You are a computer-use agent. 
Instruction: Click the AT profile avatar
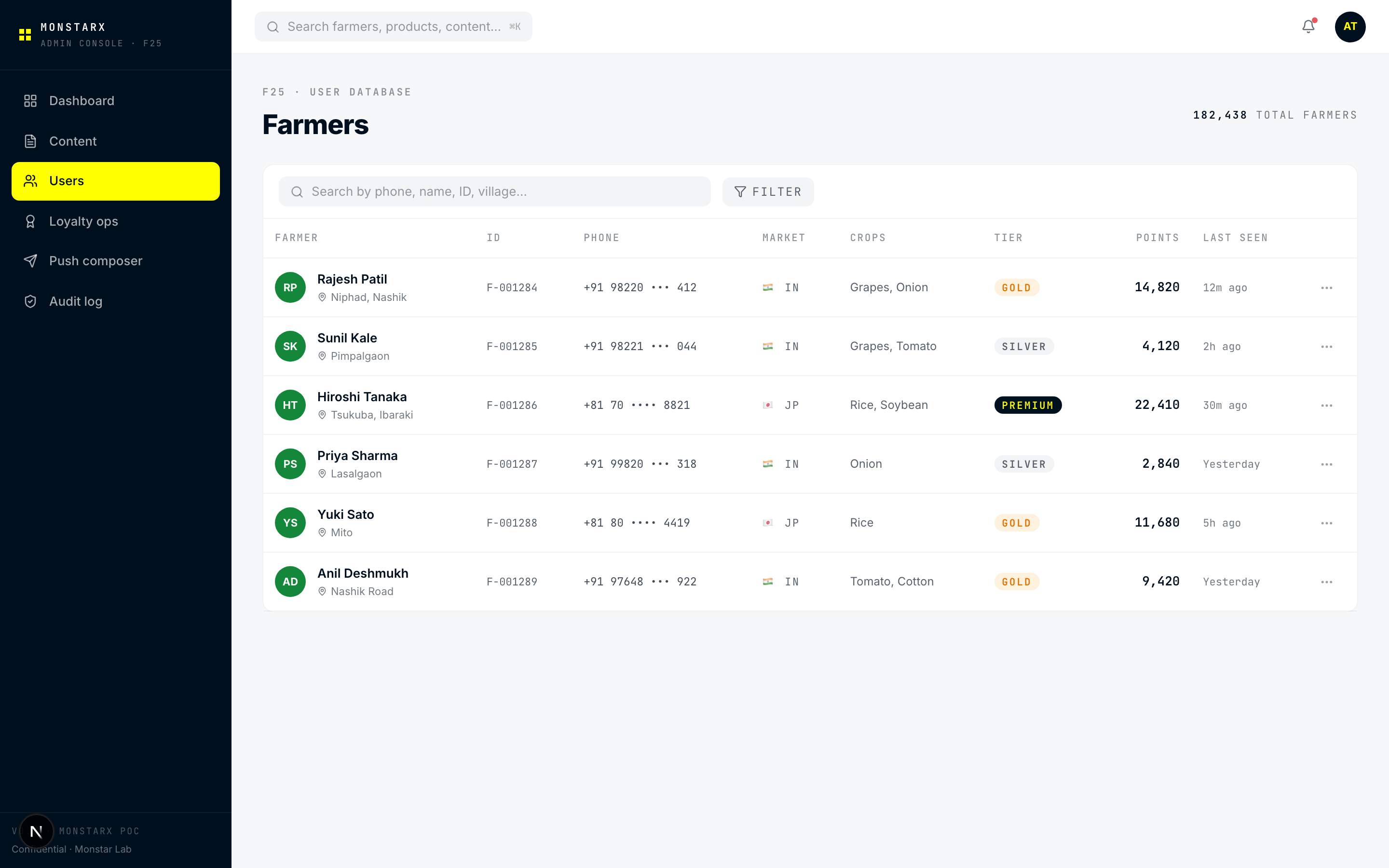[x=1350, y=27]
